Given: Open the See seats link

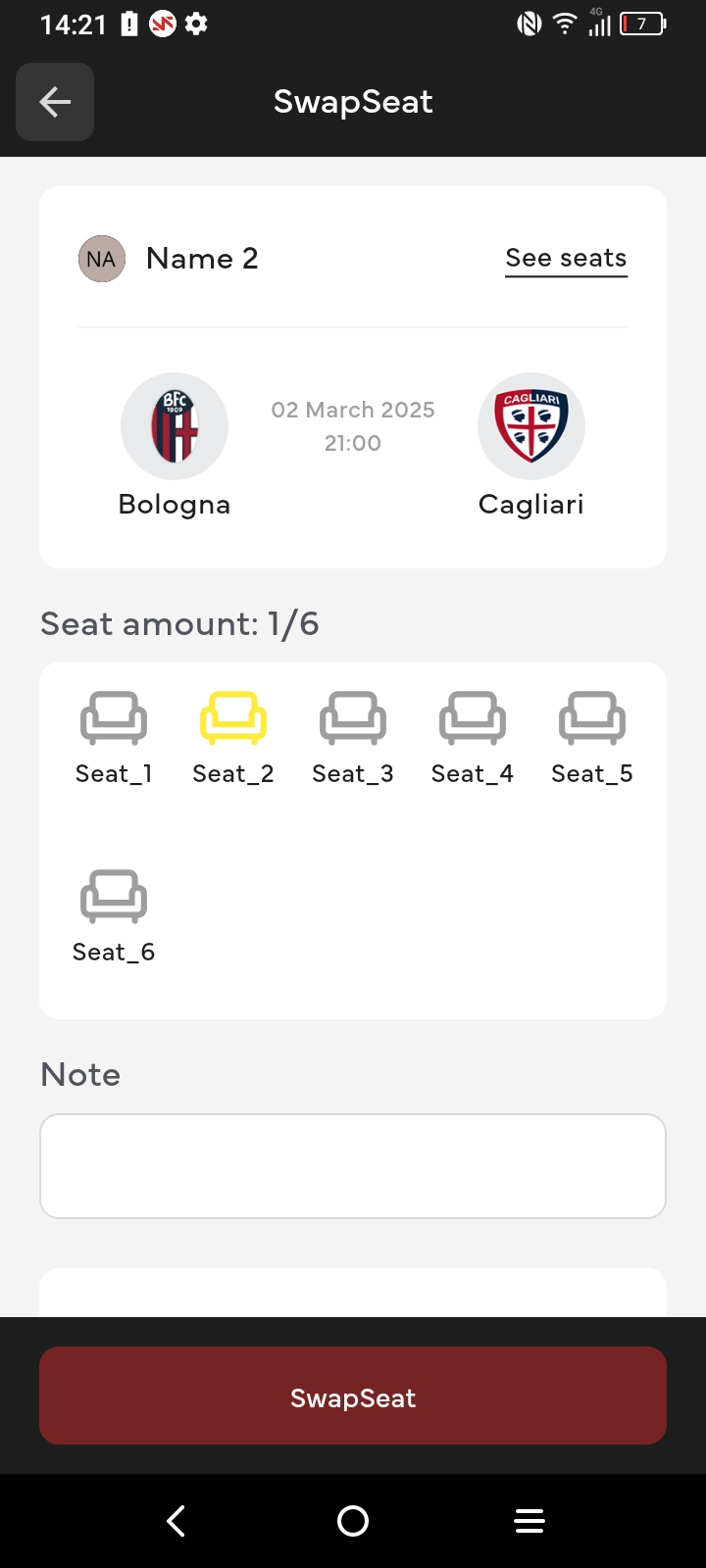Looking at the screenshot, I should [x=566, y=259].
